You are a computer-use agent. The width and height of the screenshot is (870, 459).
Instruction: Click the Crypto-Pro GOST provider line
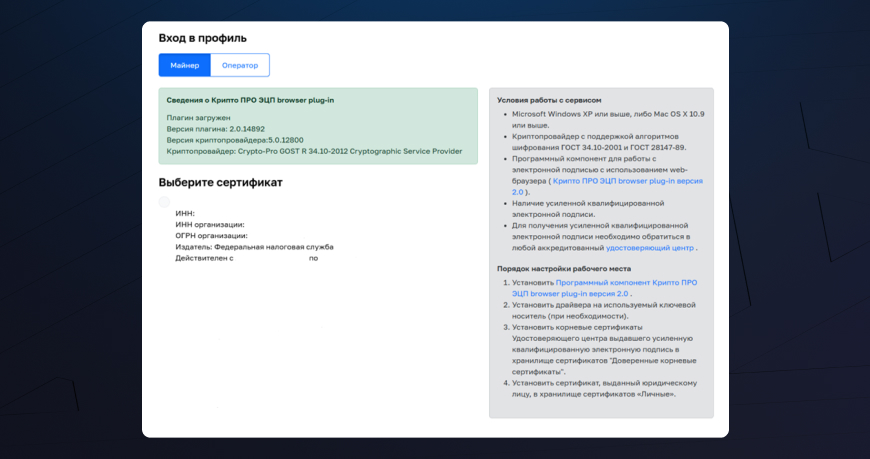[314, 151]
